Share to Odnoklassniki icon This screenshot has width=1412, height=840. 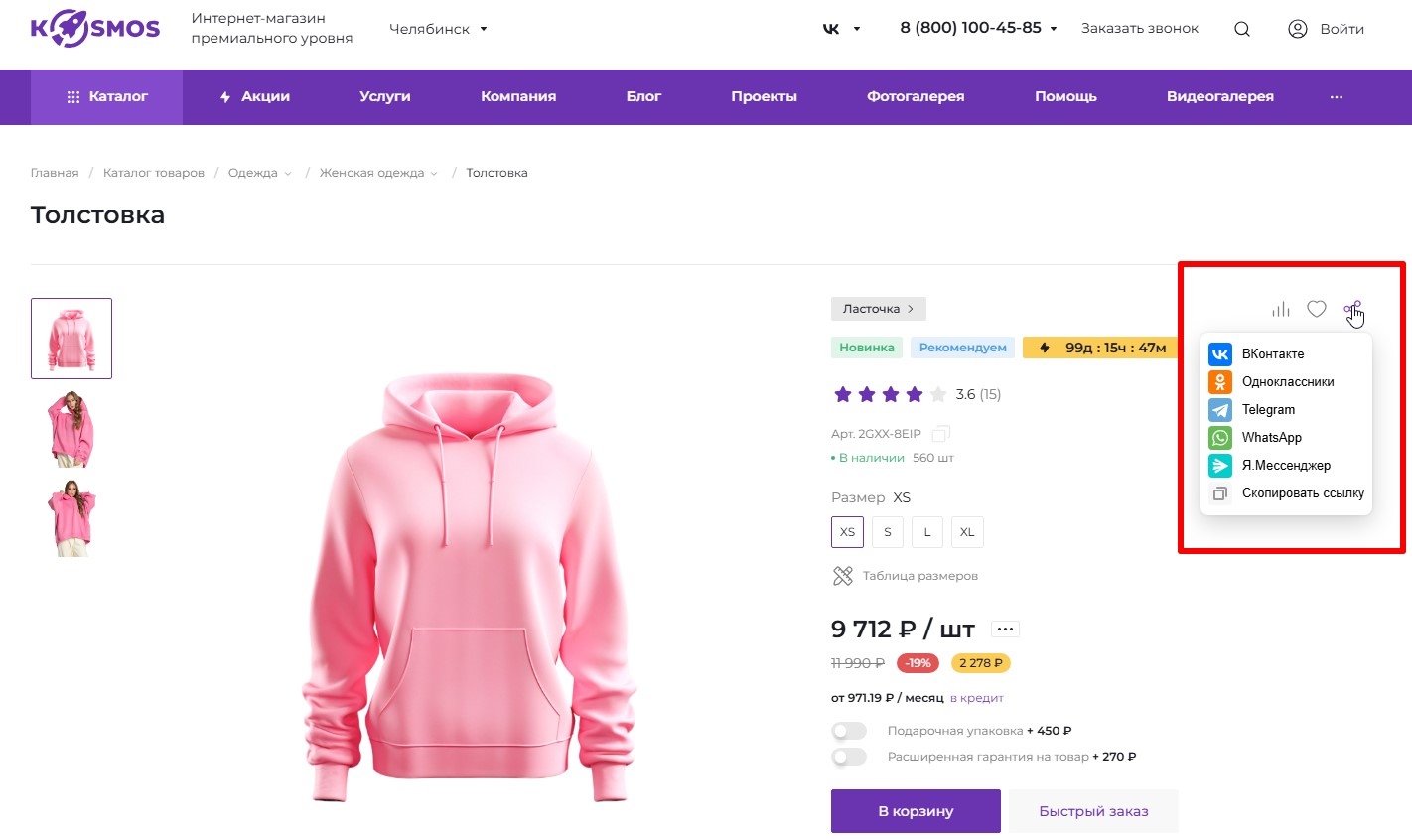(x=1220, y=381)
